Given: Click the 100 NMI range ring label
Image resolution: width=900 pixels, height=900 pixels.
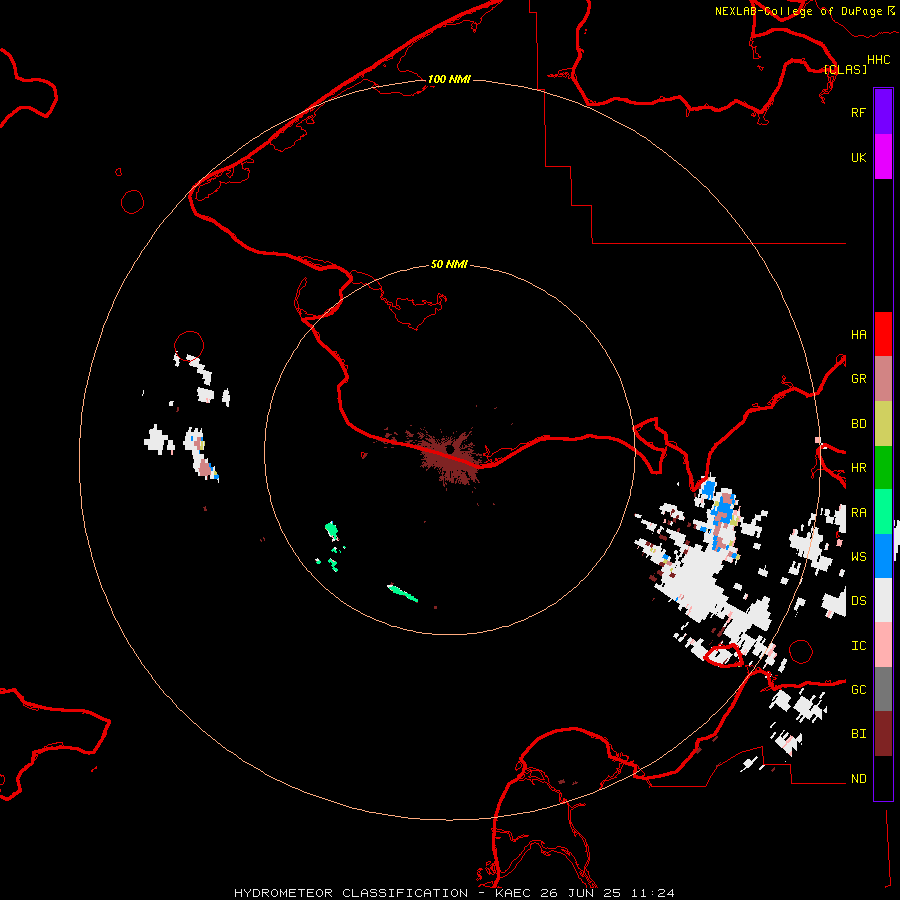Looking at the screenshot, I should click(449, 79).
